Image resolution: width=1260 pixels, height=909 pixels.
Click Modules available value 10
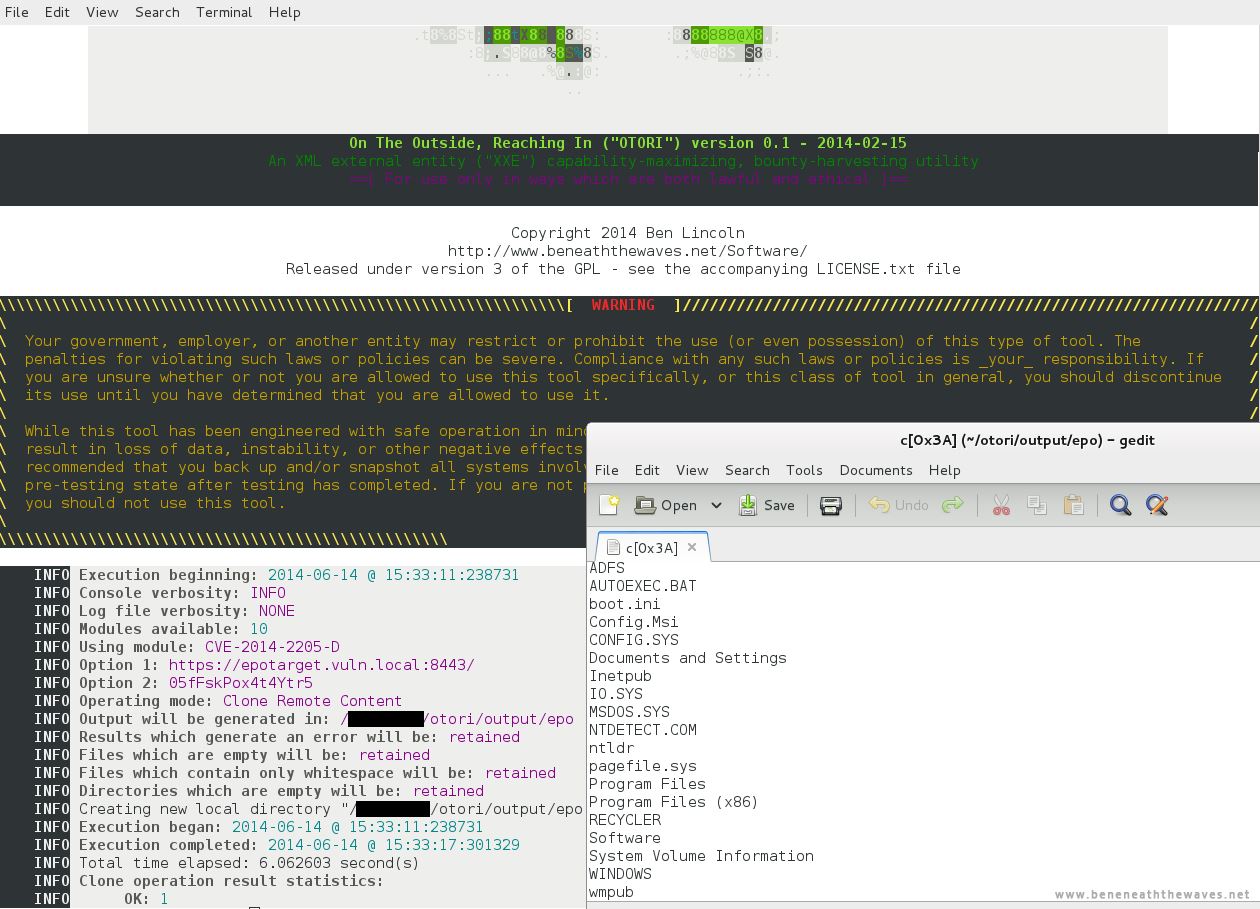(258, 629)
